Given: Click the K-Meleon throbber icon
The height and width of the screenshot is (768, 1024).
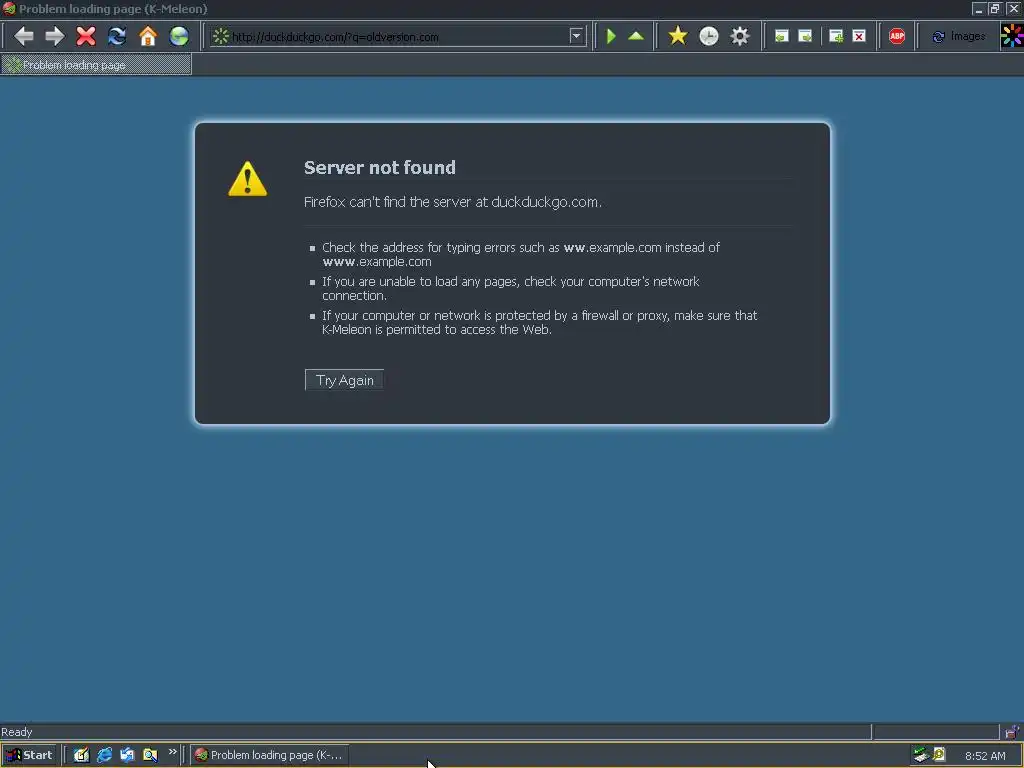Looking at the screenshot, I should (1012, 35).
